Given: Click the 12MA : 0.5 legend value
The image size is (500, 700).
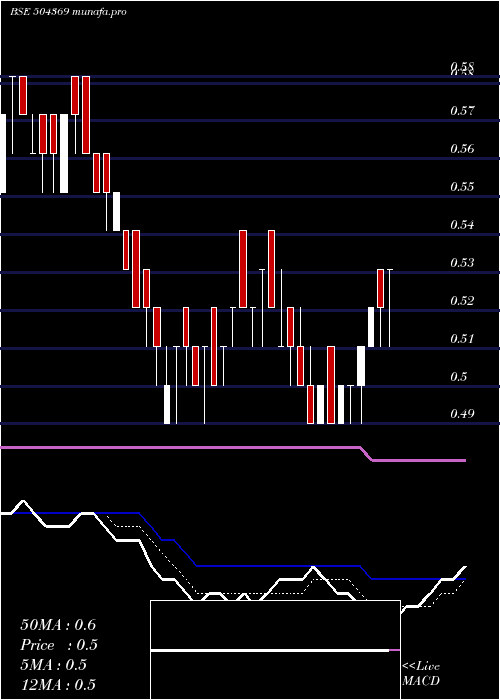Looking at the screenshot, I should click(58, 685).
